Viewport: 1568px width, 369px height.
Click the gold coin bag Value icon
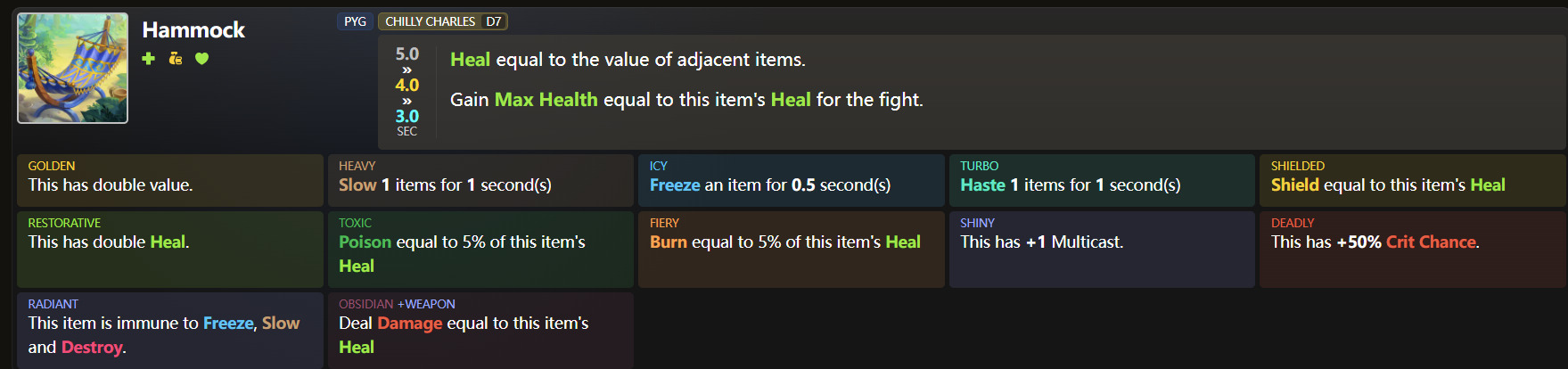(x=176, y=59)
